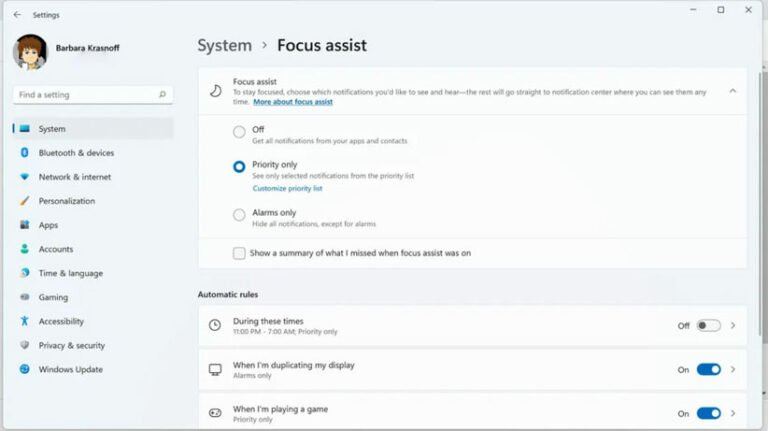
Task: Expand the During these times chevron
Action: pyautogui.click(x=733, y=325)
